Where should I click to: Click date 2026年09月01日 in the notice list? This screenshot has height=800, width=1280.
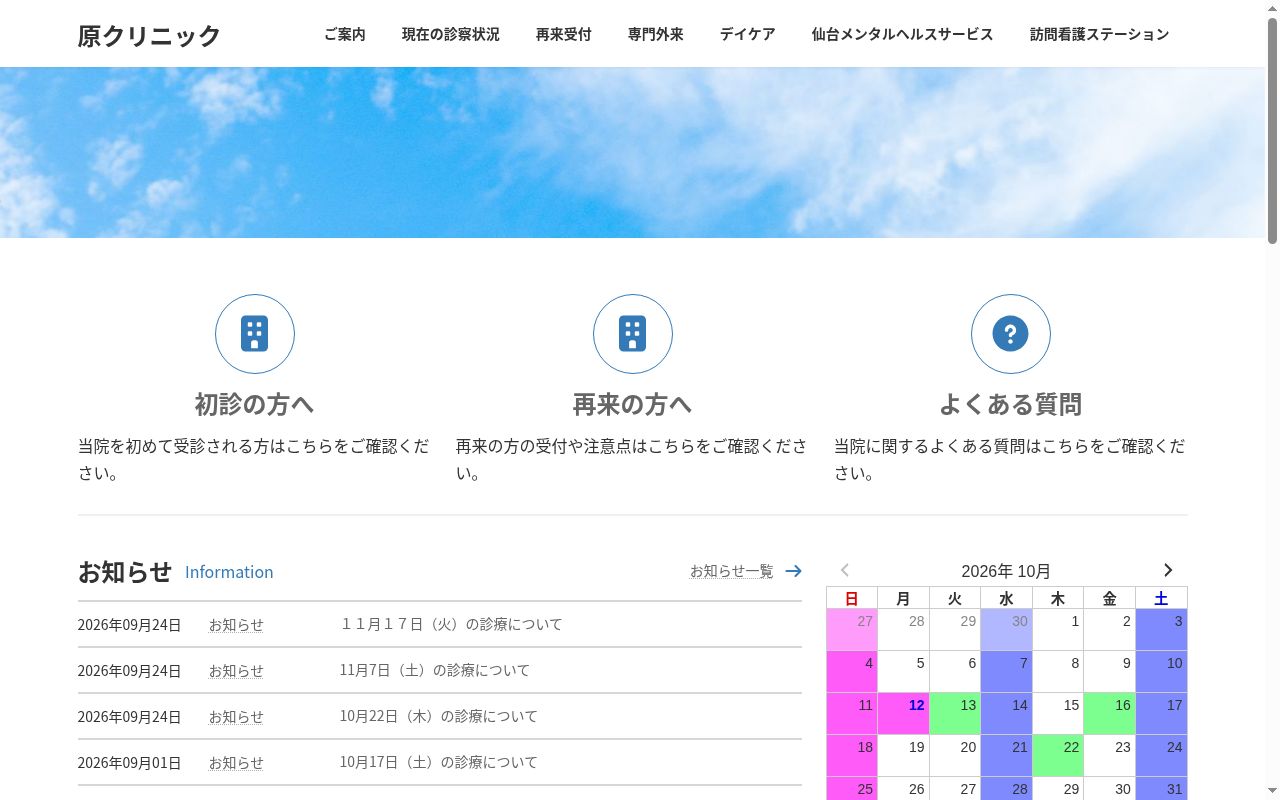coord(130,763)
